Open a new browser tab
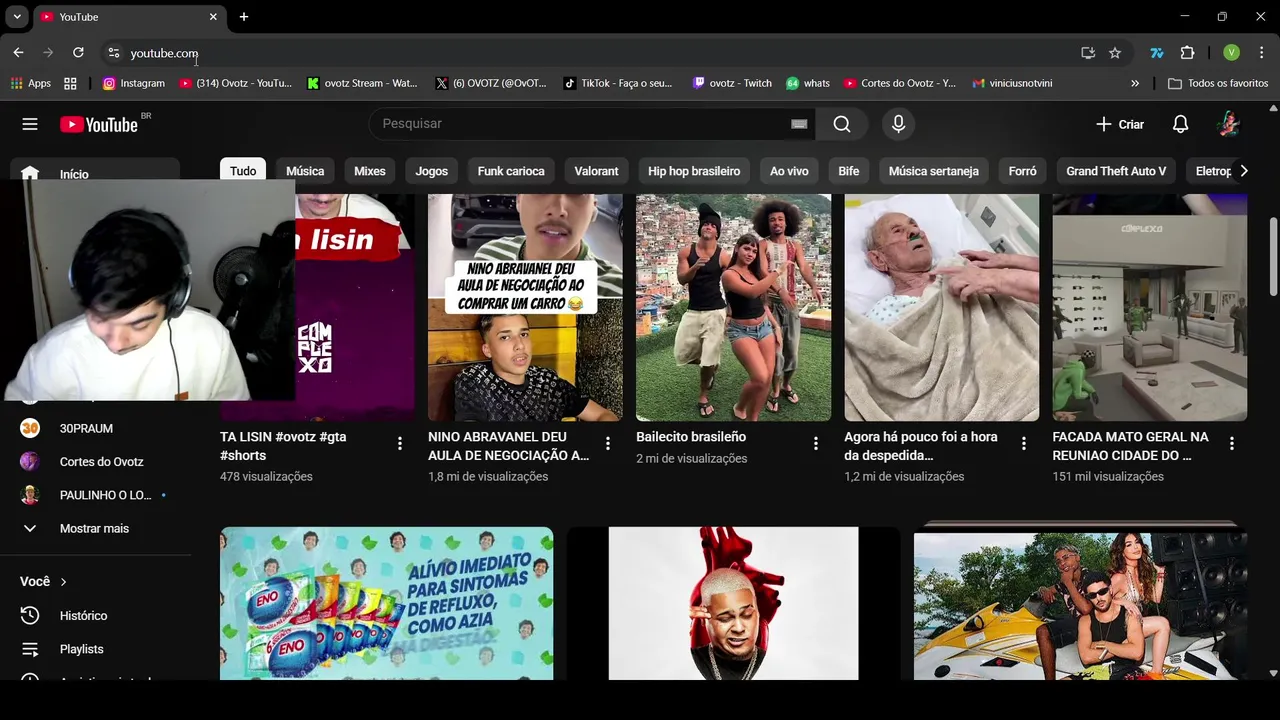Viewport: 1280px width, 720px height. [244, 17]
